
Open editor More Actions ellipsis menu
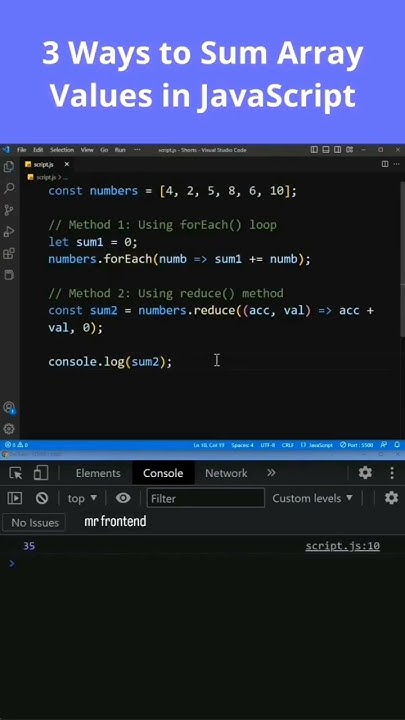coord(397,164)
